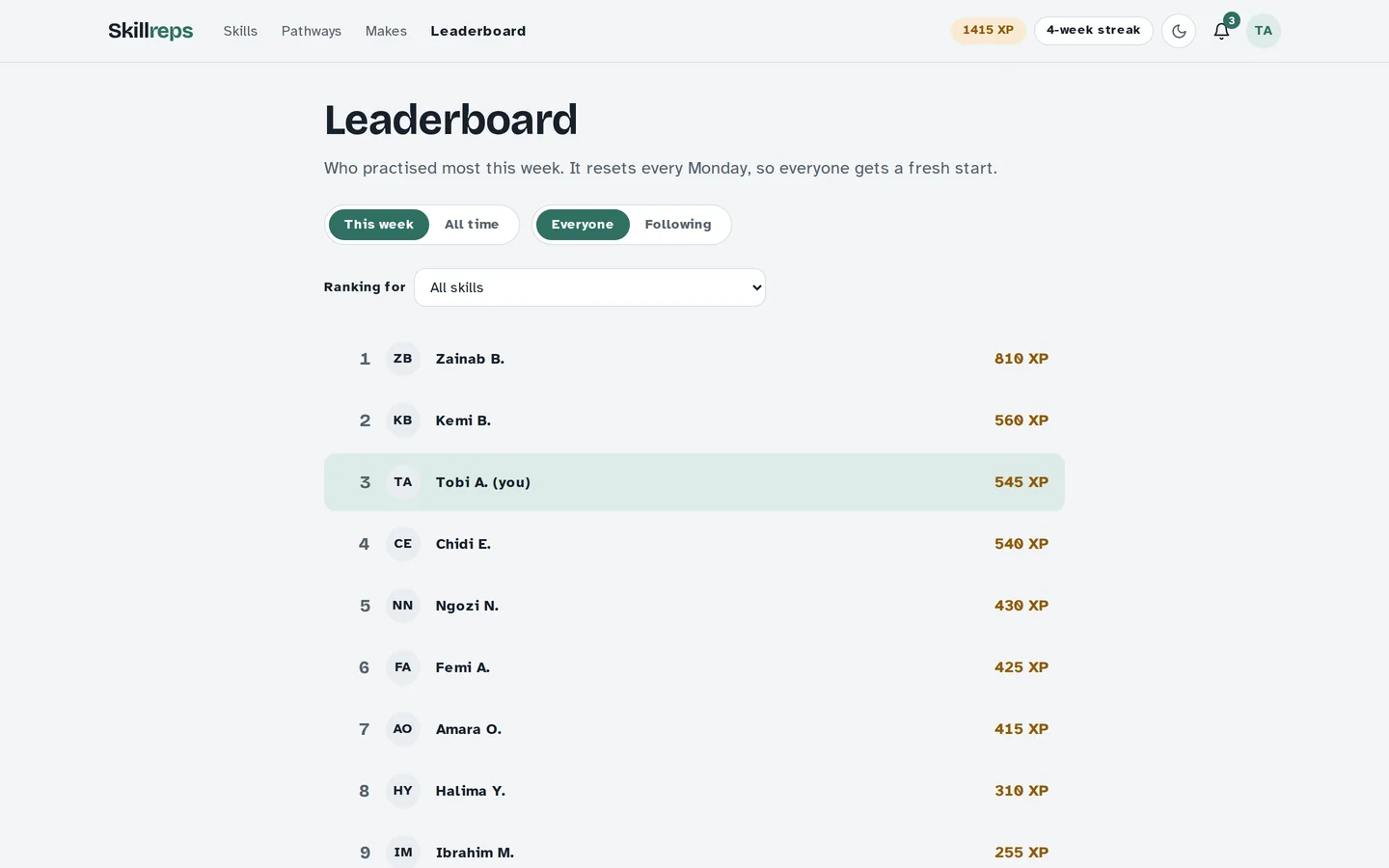Click 545 XP score
Viewport: 1389px width, 868px height.
[1021, 482]
